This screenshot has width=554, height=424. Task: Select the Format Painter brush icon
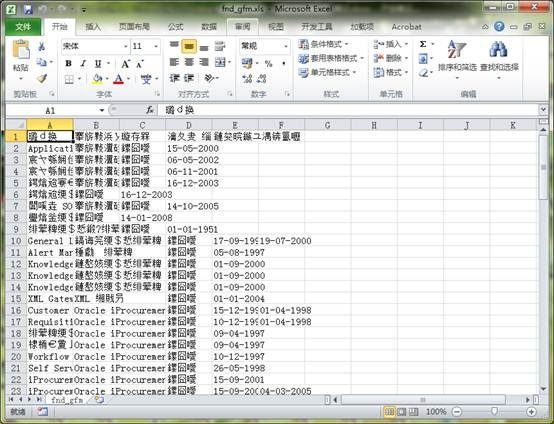tap(42, 78)
